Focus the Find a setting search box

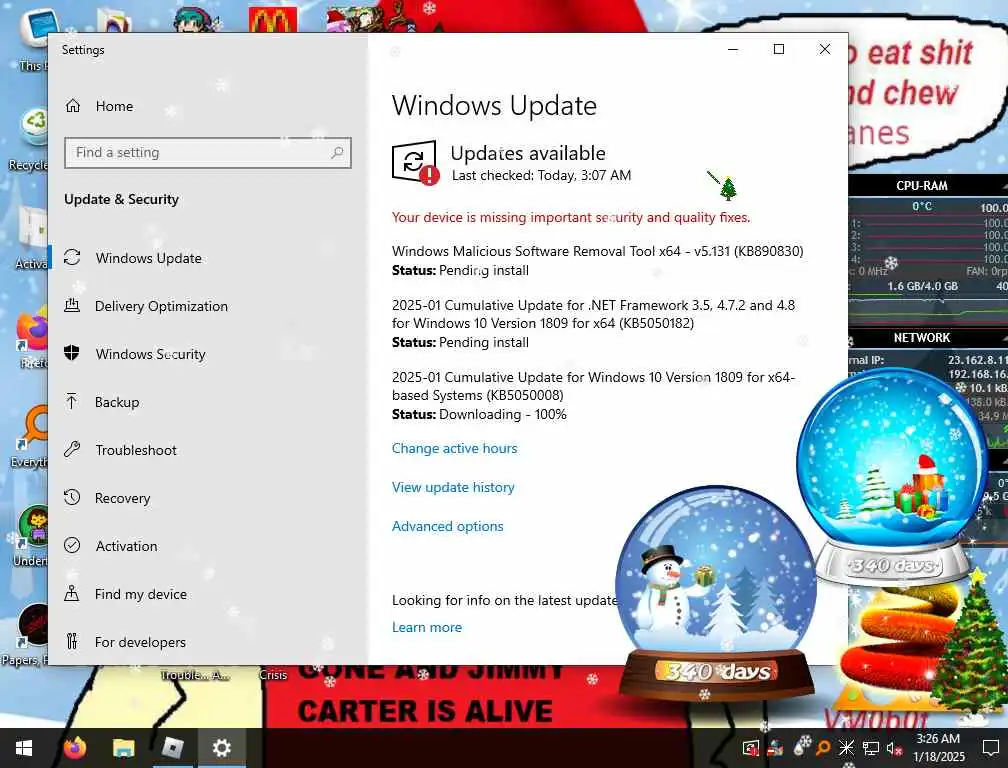(208, 152)
